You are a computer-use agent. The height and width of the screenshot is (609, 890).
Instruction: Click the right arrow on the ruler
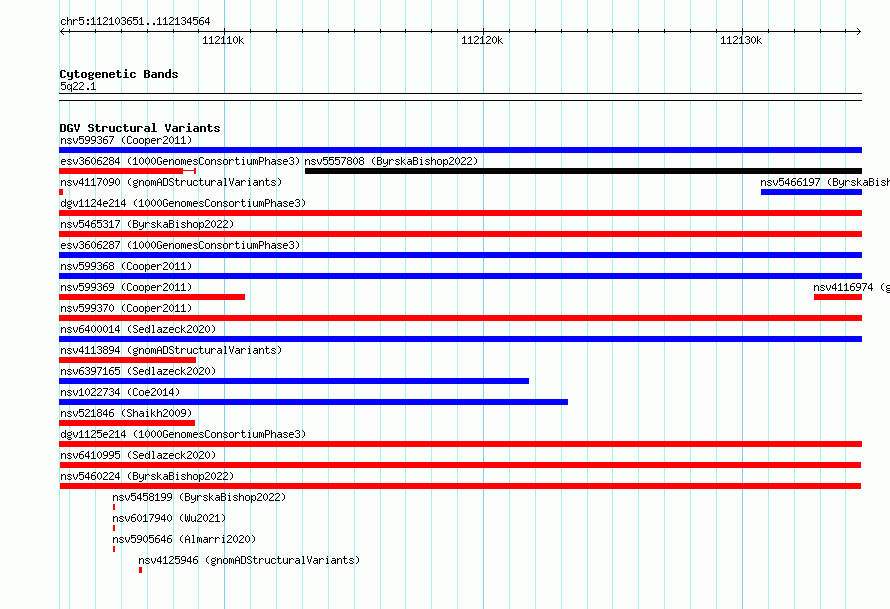pyautogui.click(x=859, y=31)
